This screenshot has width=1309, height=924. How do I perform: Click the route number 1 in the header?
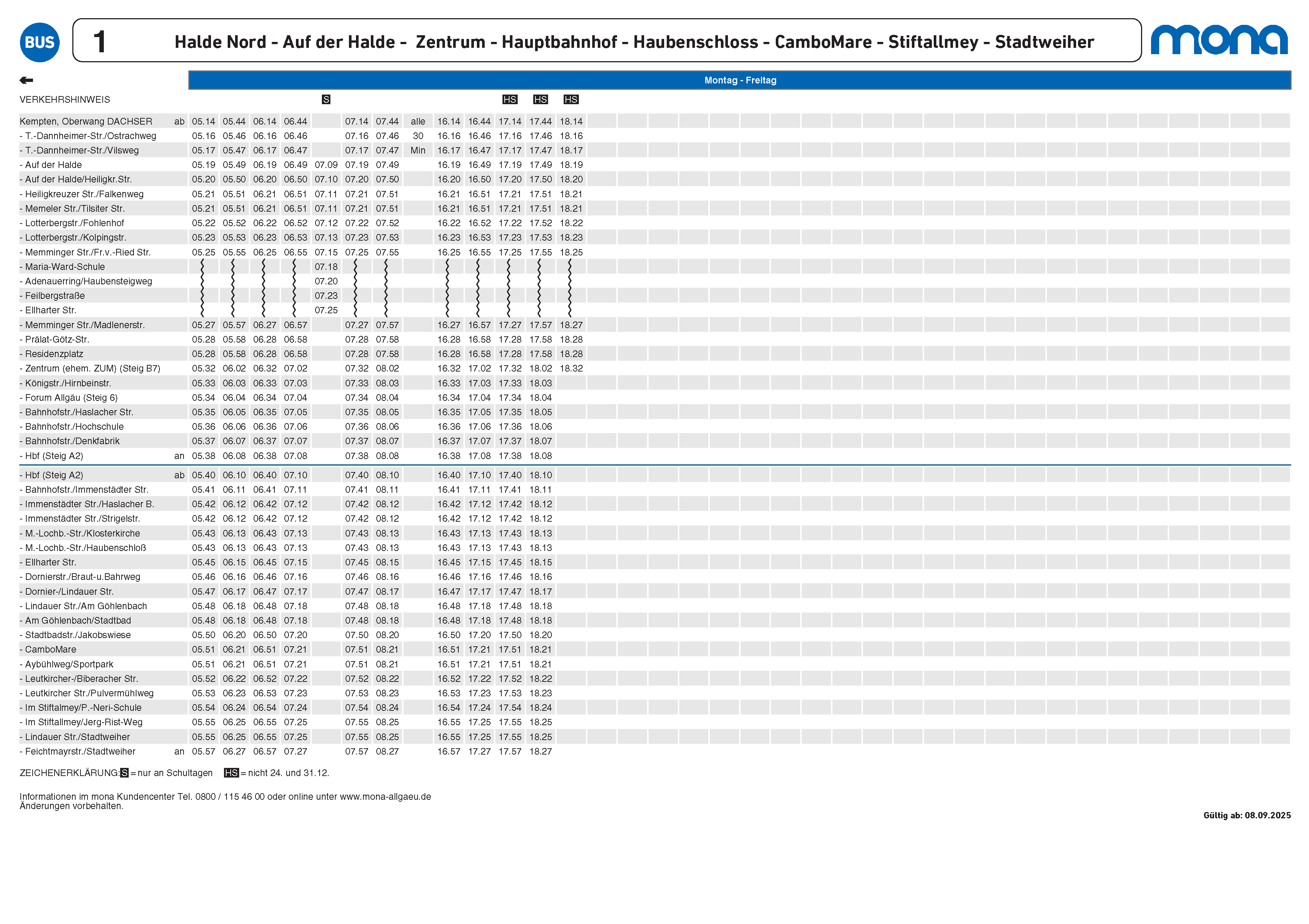coord(100,42)
